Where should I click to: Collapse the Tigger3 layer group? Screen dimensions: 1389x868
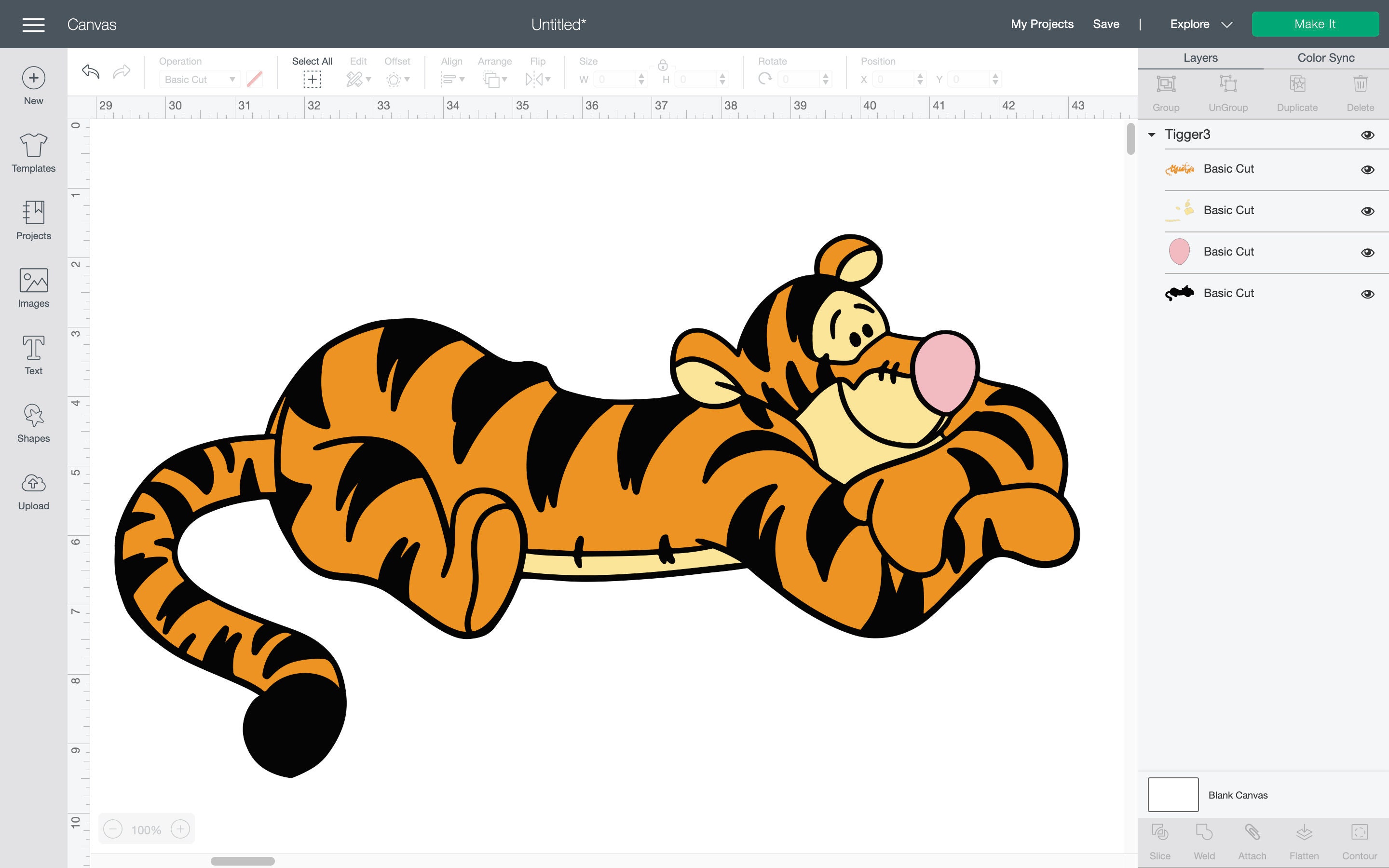point(1151,135)
